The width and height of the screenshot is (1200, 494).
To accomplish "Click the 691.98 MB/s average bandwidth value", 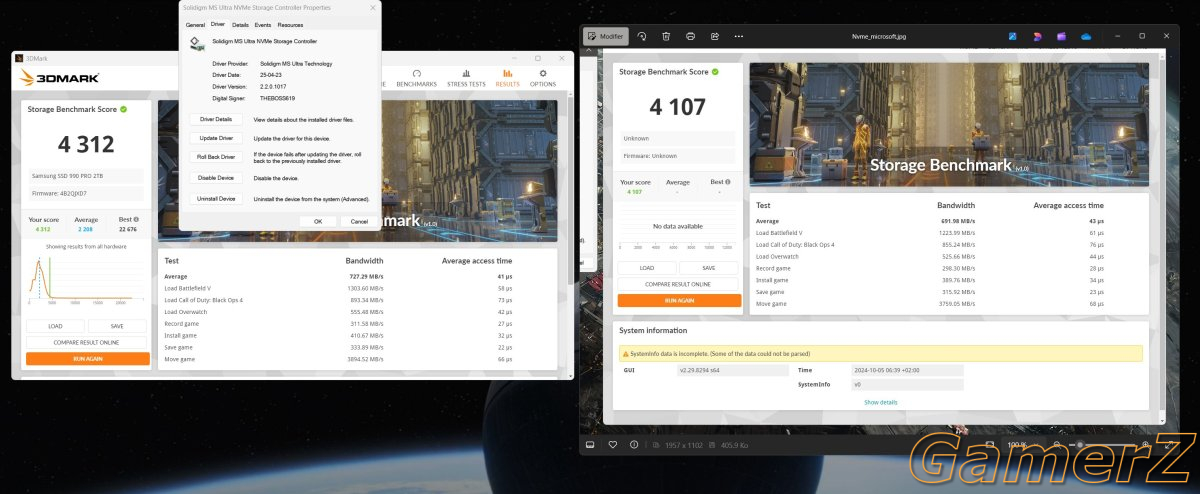I will coord(956,220).
